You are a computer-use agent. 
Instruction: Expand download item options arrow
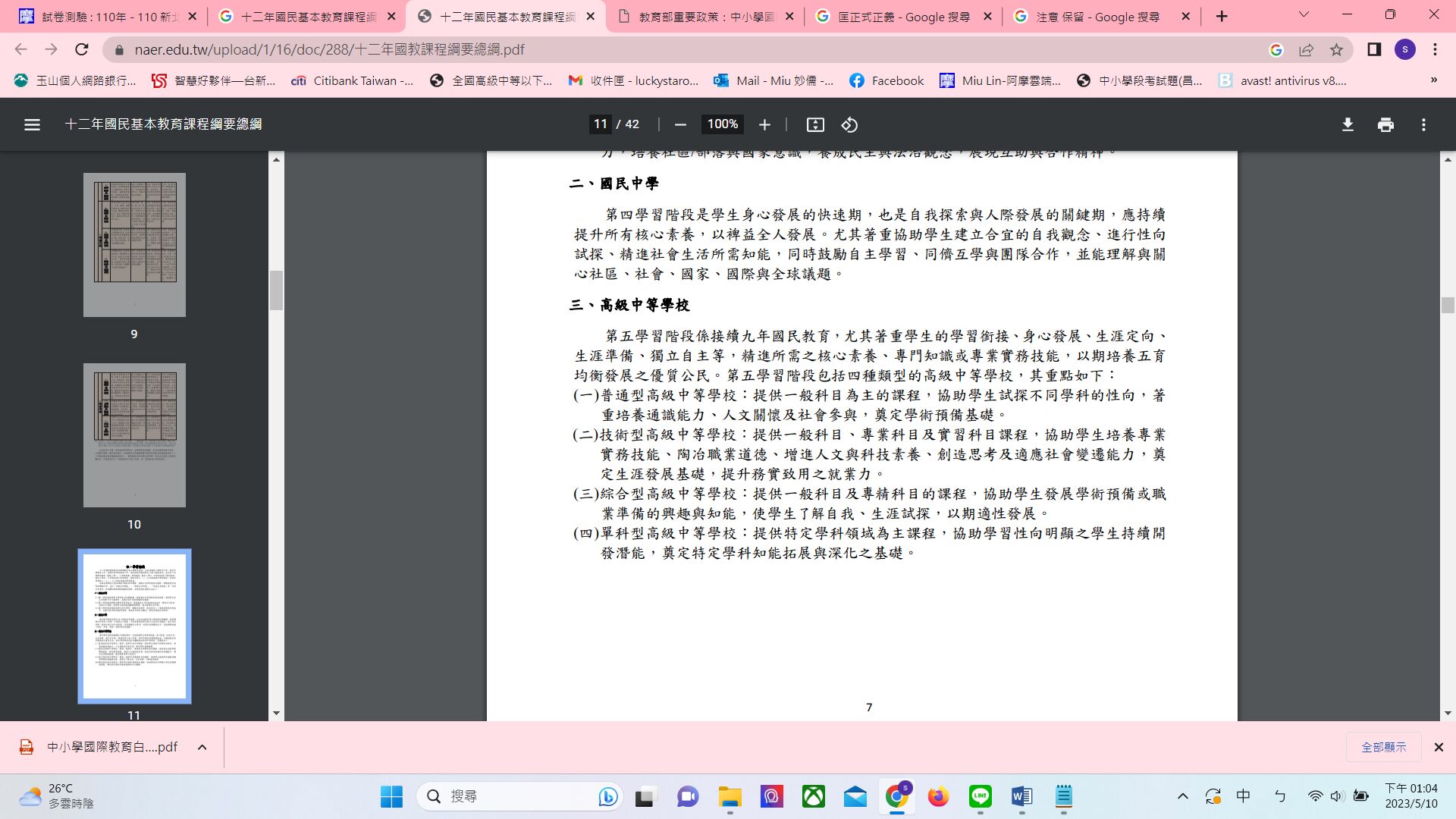coord(202,747)
